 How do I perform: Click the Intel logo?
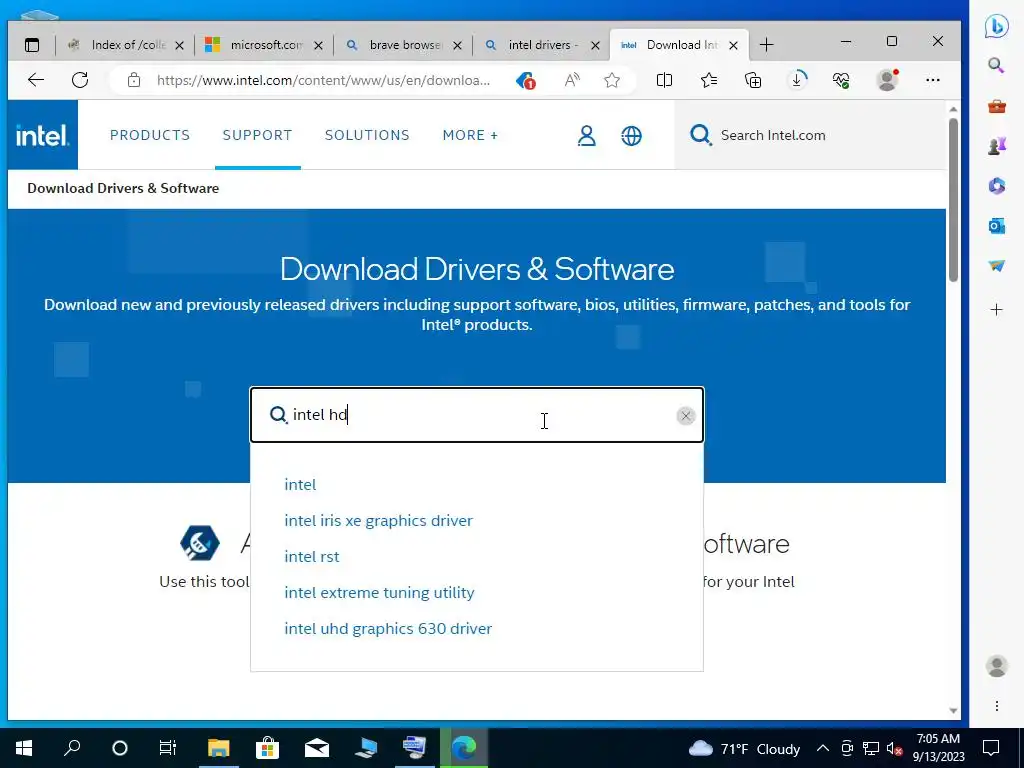click(x=42, y=135)
